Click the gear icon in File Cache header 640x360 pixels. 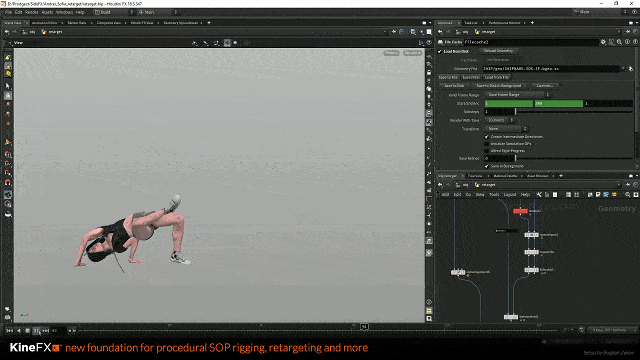tap(603, 42)
